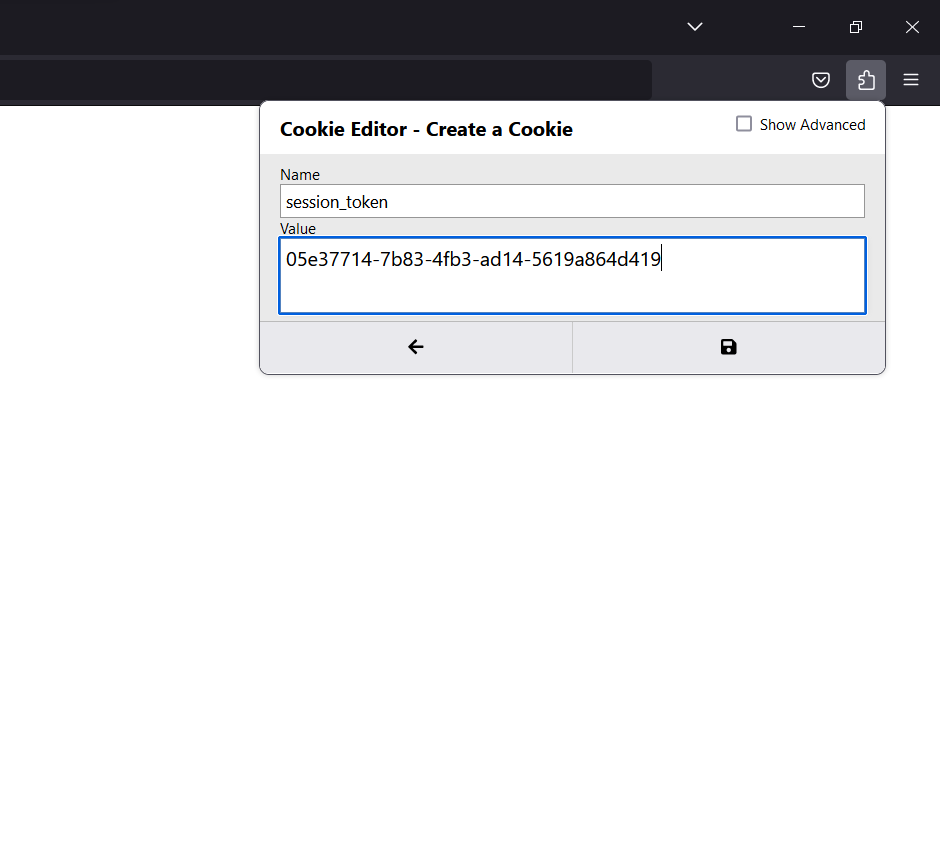The width and height of the screenshot is (940, 850).
Task: Focus the cookie Value text area
Action: pos(572,275)
